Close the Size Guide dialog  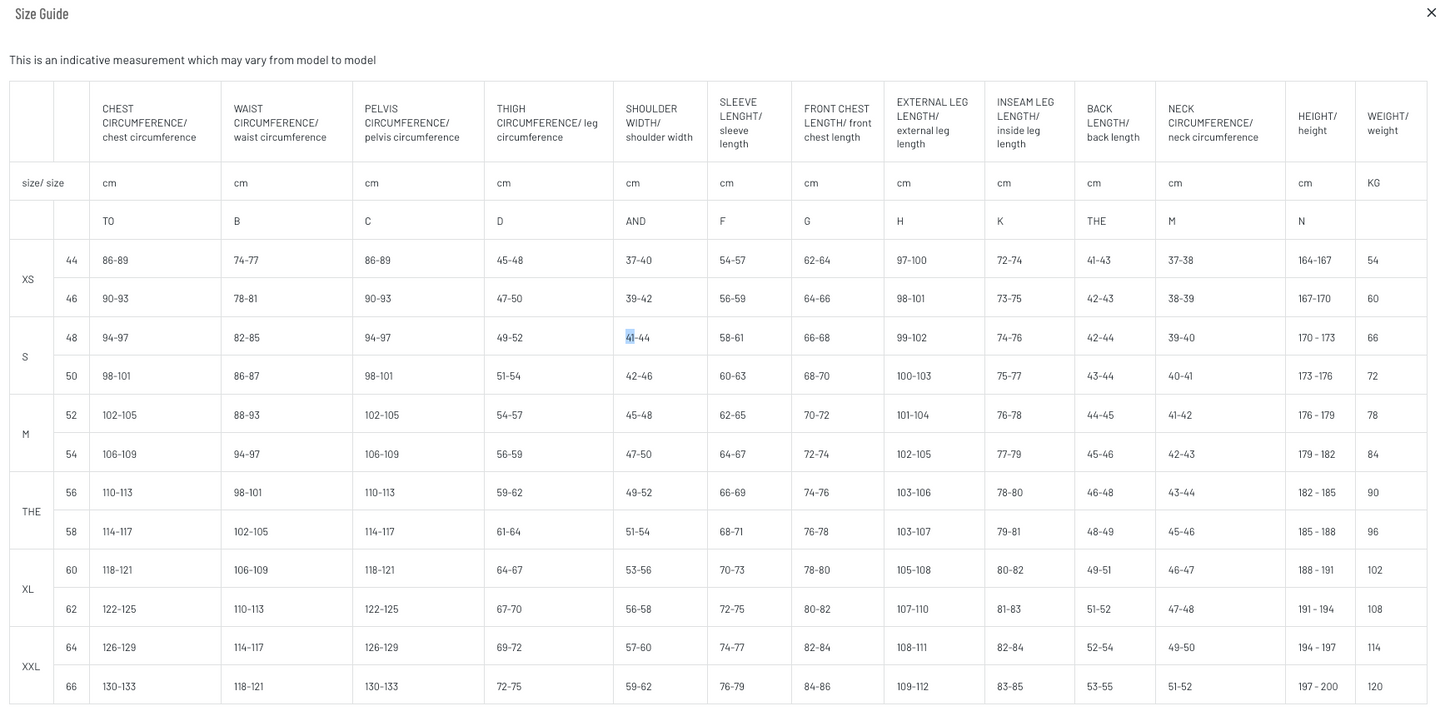coord(1430,13)
